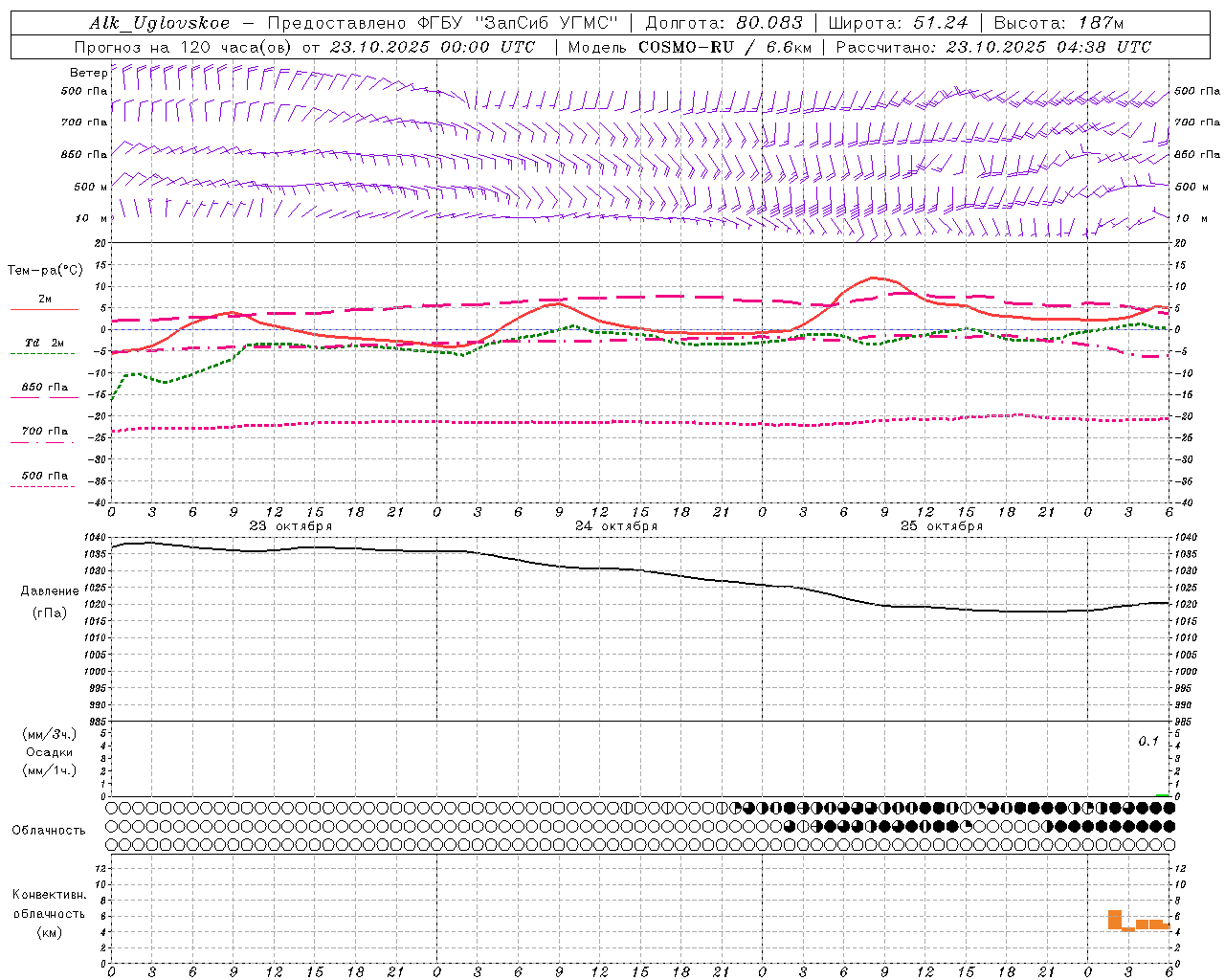The image size is (1225, 980).
Task: Click the "10 м" label left of wind panel
Action: [x=91, y=219]
